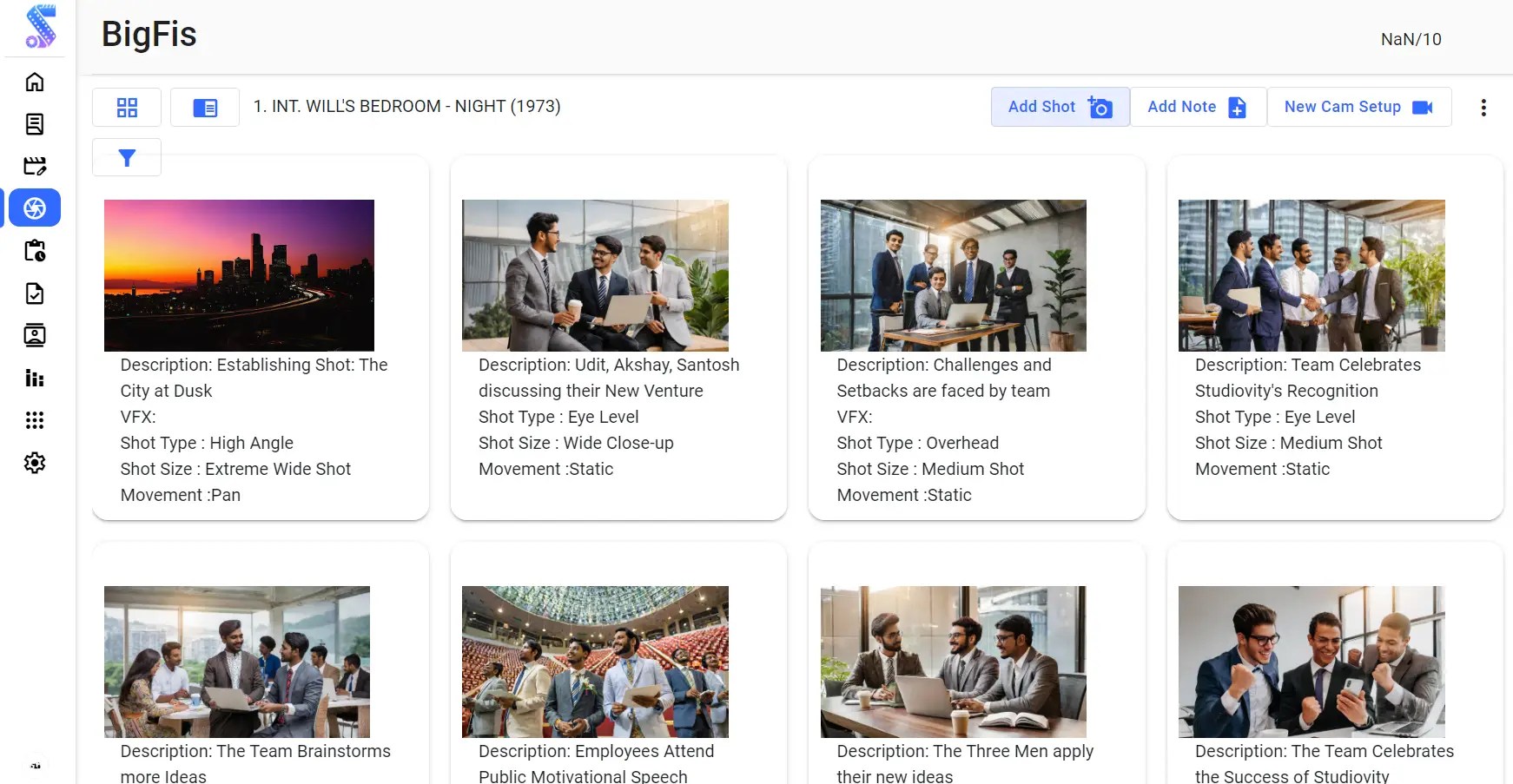
Task: Click the Studiovity logo at top left
Action: coord(40,26)
